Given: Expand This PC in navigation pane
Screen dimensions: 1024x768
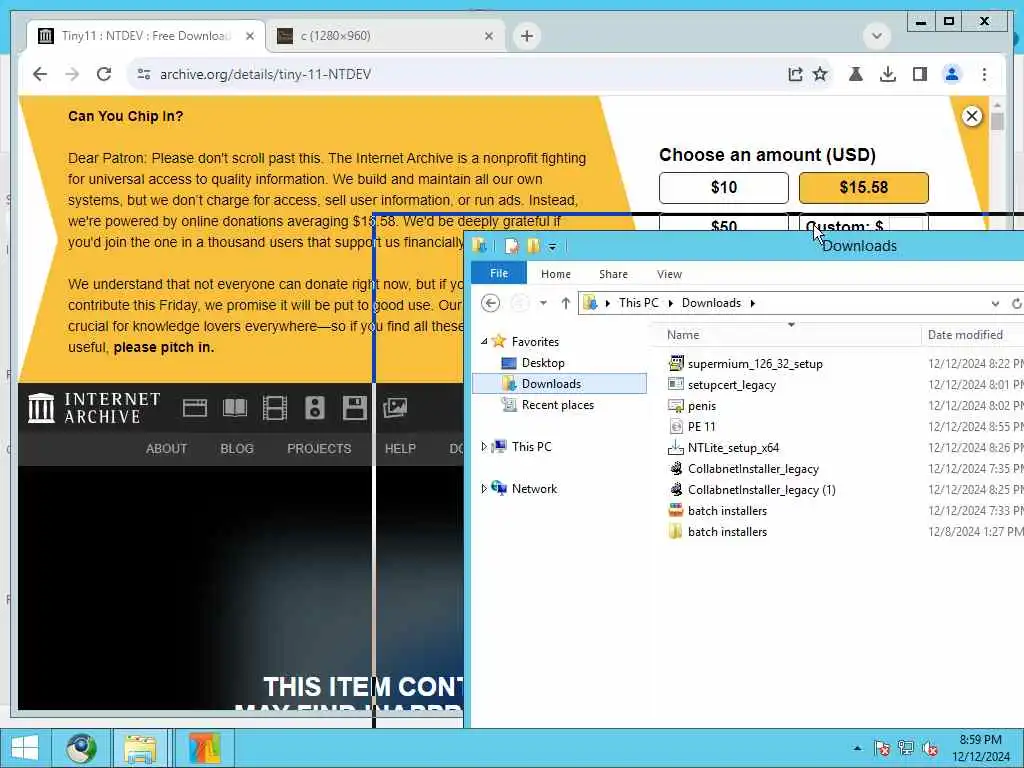Looking at the screenshot, I should (484, 447).
